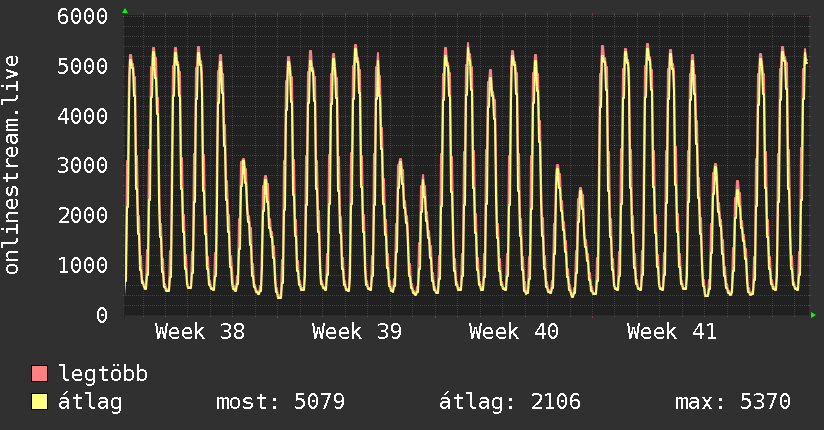Click the Week 40 axis label
824x430 pixels.
point(514,332)
